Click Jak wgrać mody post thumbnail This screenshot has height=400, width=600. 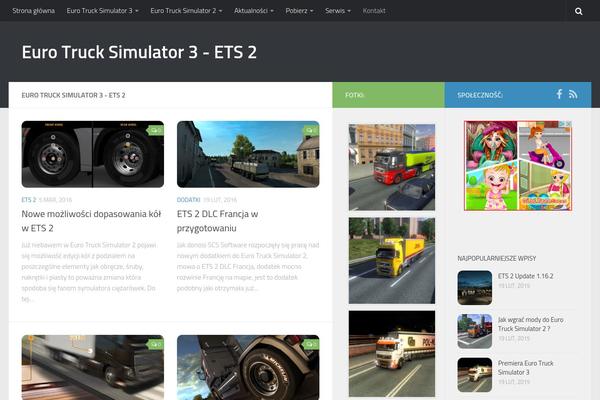[x=474, y=331]
